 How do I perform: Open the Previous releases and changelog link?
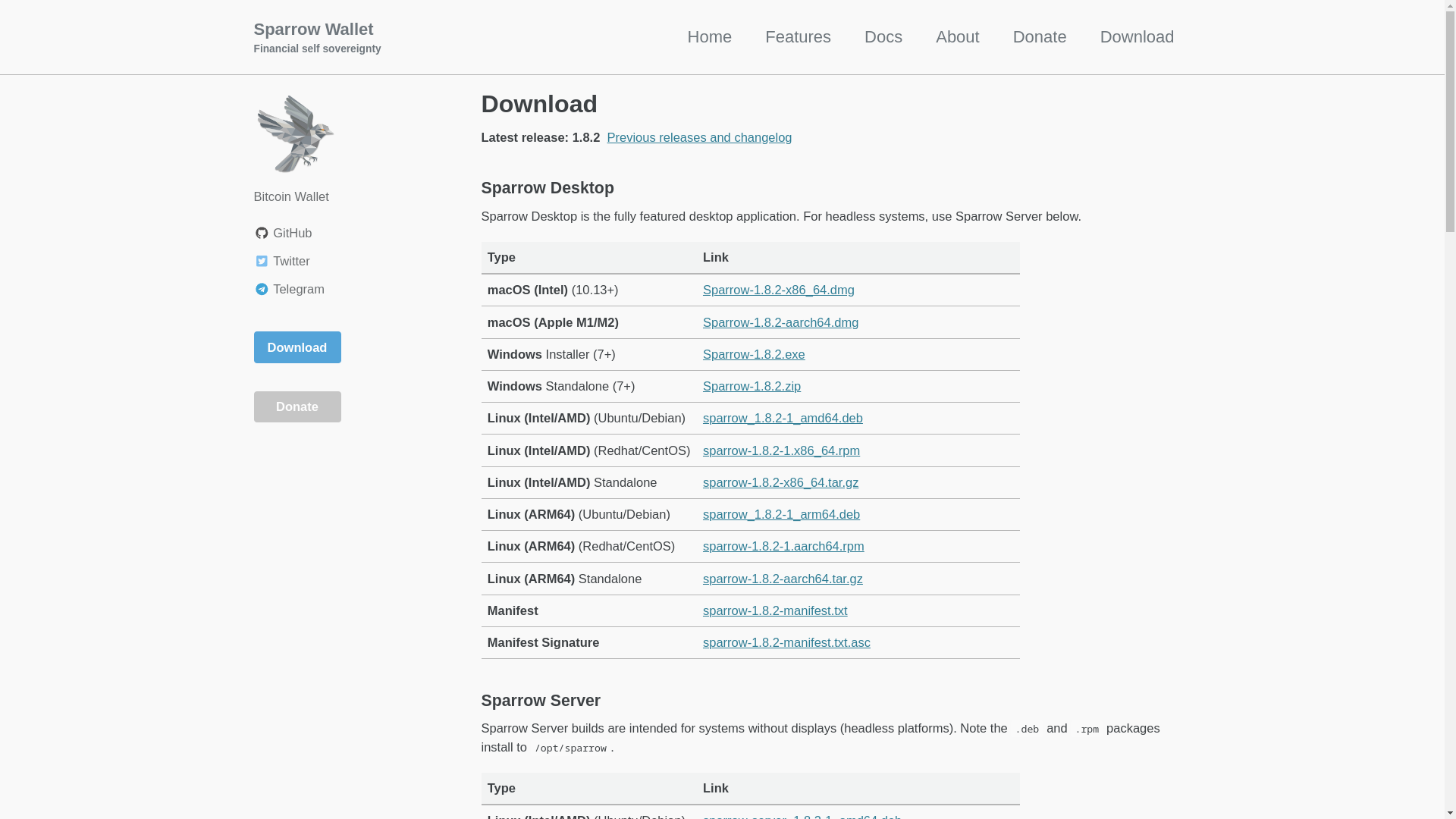pyautogui.click(x=698, y=138)
